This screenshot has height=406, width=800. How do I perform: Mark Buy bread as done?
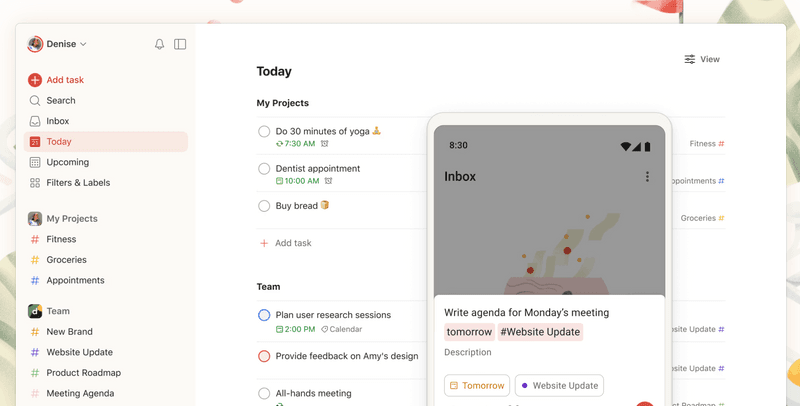tap(264, 206)
